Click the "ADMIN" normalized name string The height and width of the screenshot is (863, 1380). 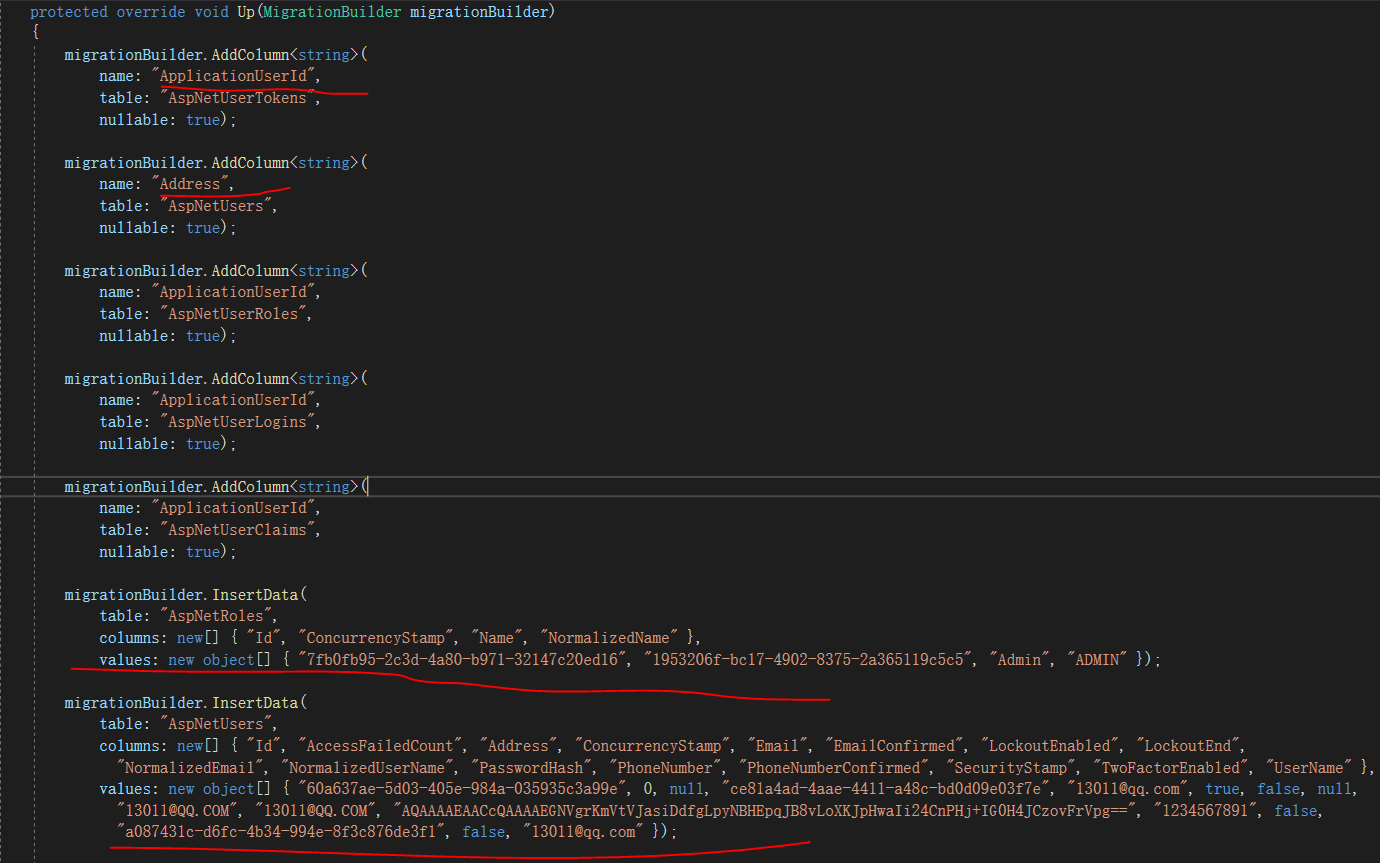point(1097,659)
